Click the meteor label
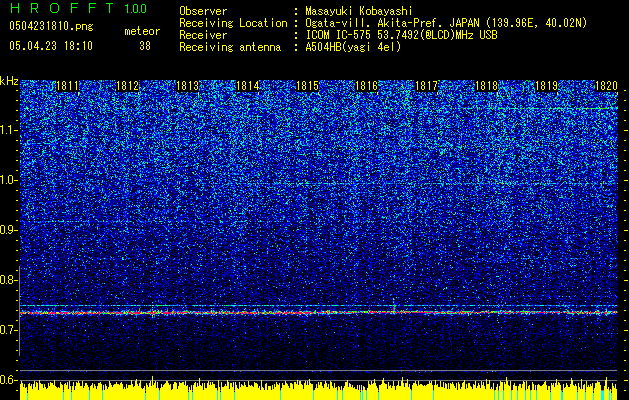629x400 pixels. [x=142, y=31]
